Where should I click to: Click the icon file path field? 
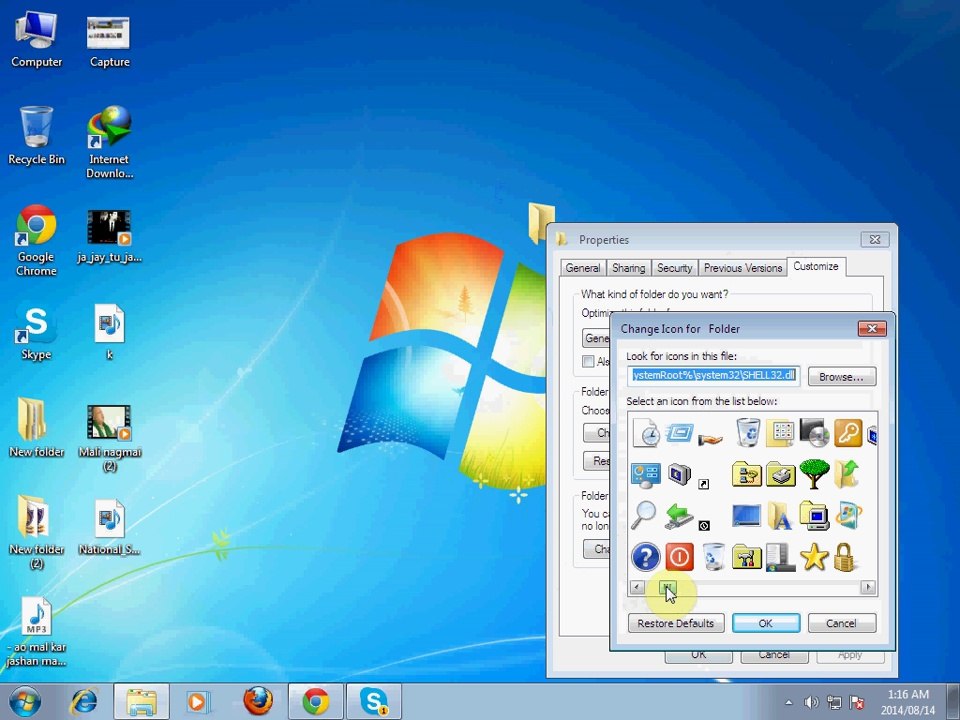pyautogui.click(x=713, y=375)
